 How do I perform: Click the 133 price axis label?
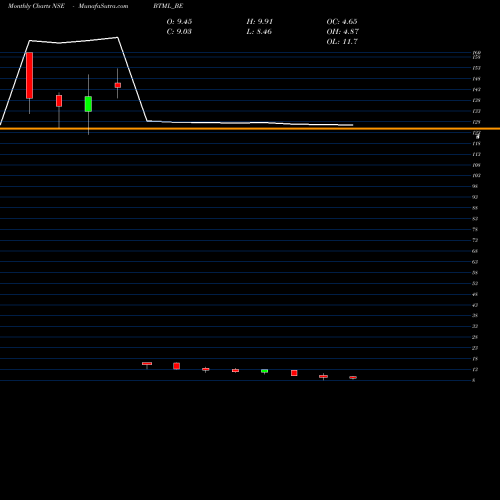(x=476, y=111)
